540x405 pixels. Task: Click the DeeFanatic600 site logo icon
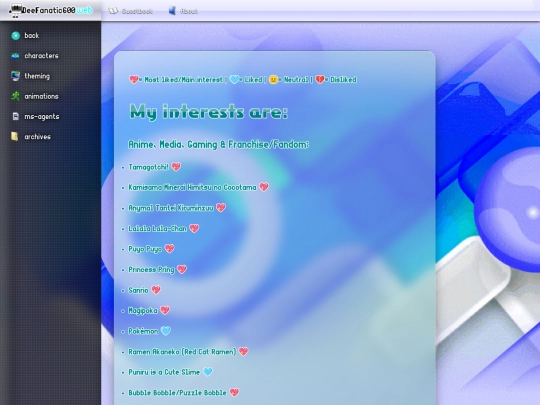tap(15, 10)
